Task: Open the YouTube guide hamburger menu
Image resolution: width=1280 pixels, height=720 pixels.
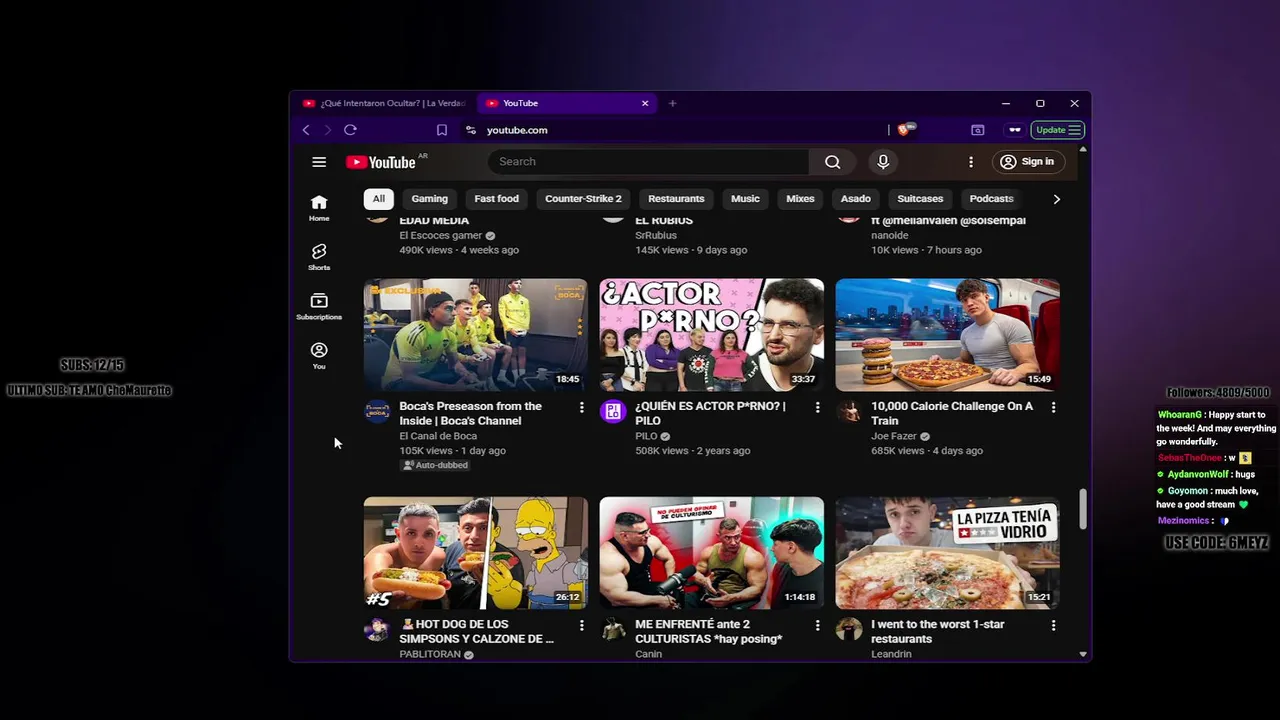Action: tap(319, 162)
